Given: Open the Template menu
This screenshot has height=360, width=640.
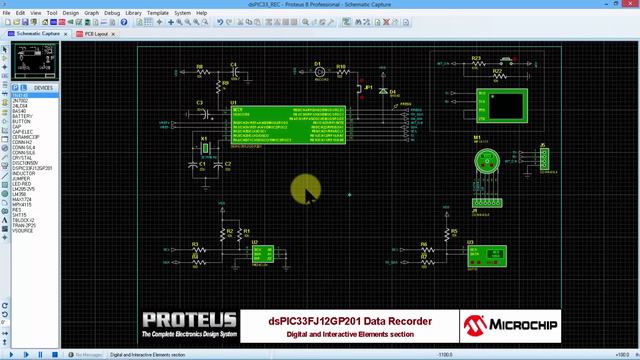Looking at the screenshot, I should point(158,13).
